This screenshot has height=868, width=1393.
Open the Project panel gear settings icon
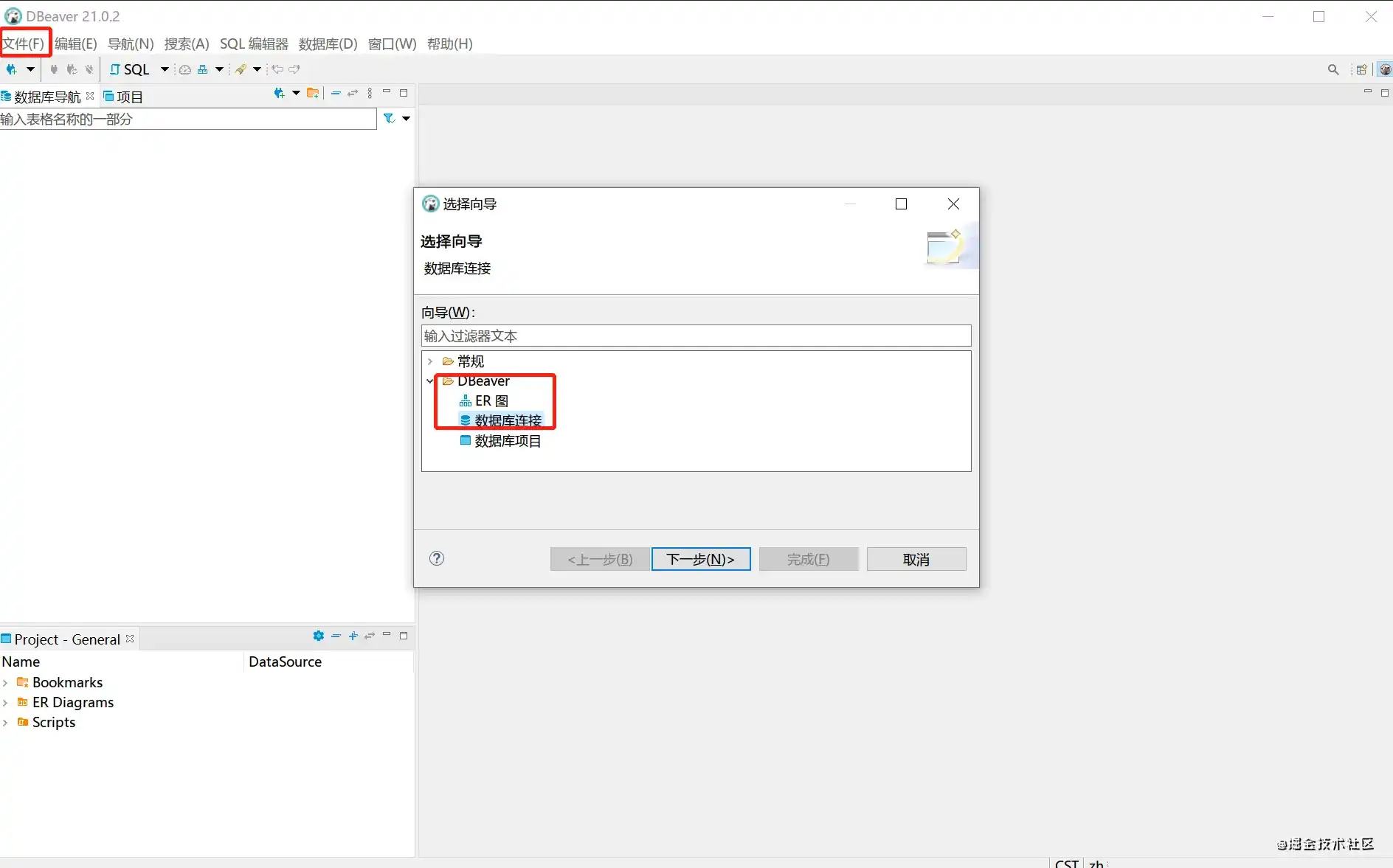pos(318,636)
